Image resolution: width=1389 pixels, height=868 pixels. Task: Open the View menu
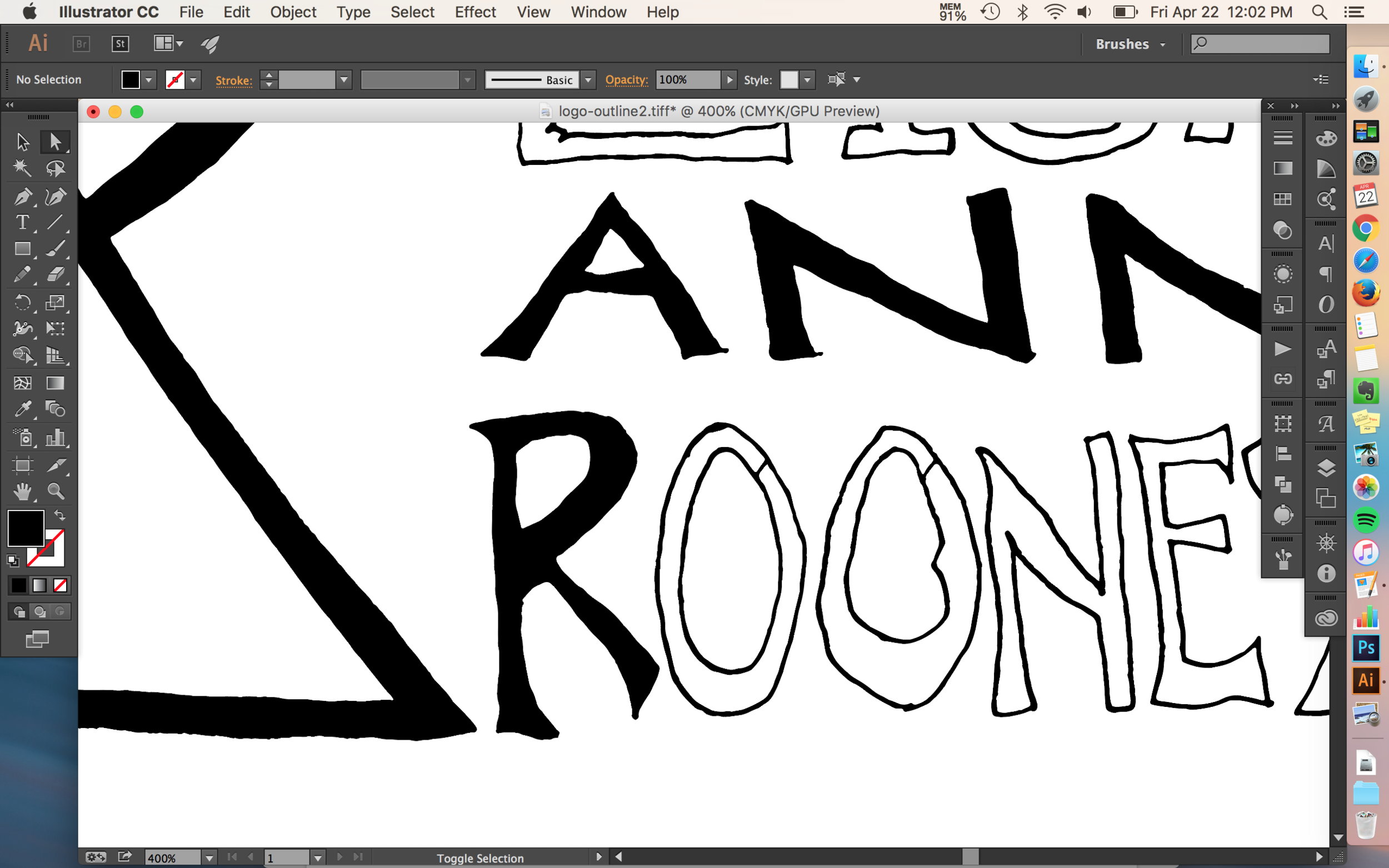point(533,12)
